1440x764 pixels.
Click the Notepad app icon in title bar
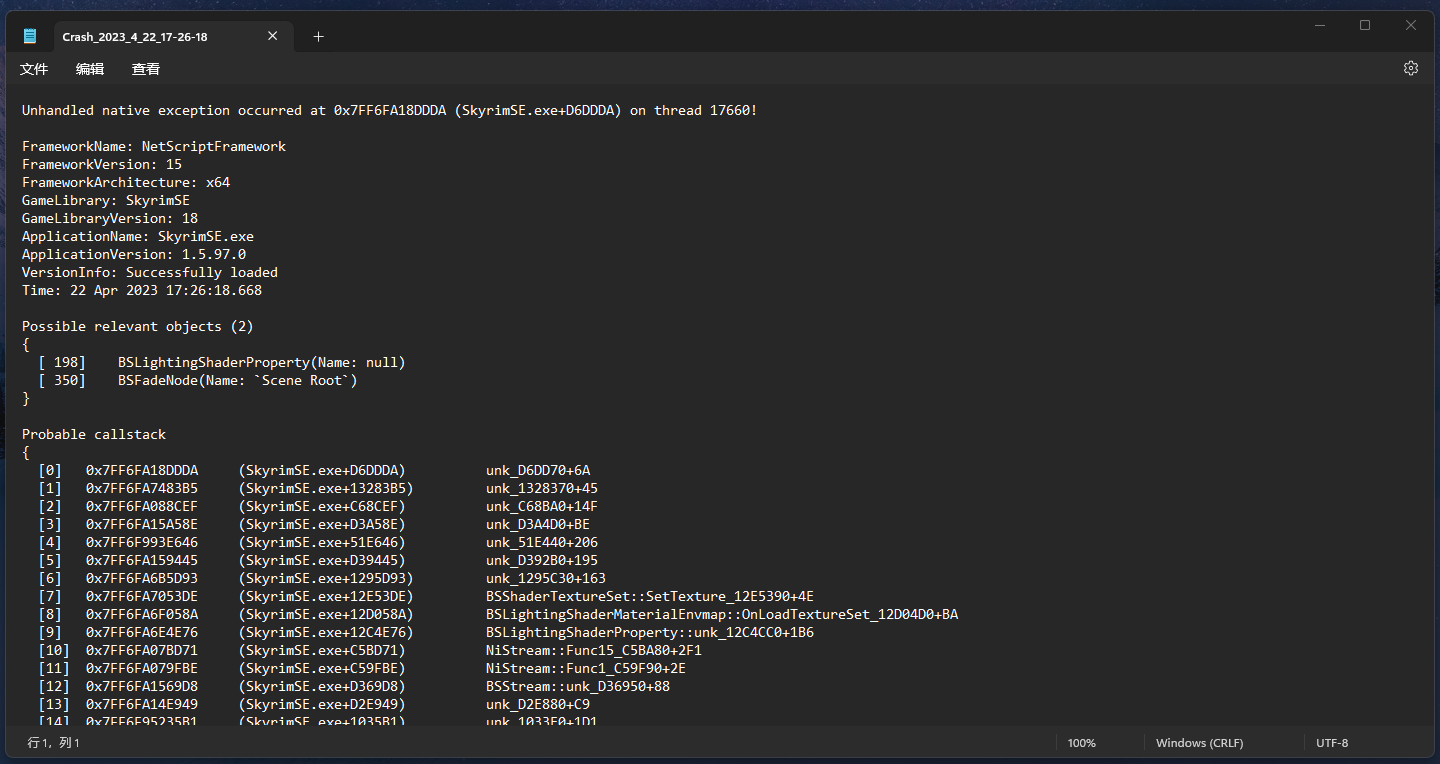point(30,36)
